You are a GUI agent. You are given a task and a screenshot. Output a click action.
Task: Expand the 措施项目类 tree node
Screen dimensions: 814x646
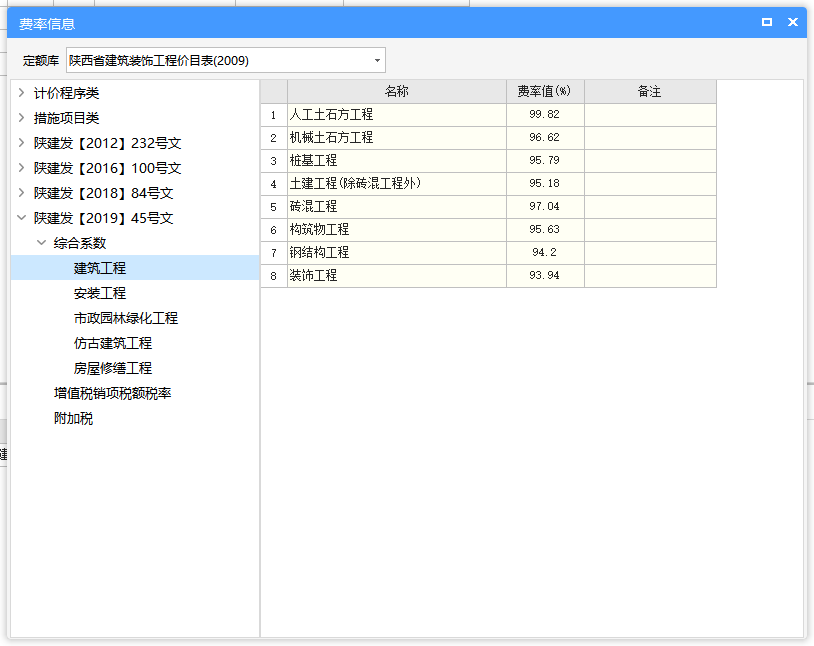pyautogui.click(x=21, y=118)
